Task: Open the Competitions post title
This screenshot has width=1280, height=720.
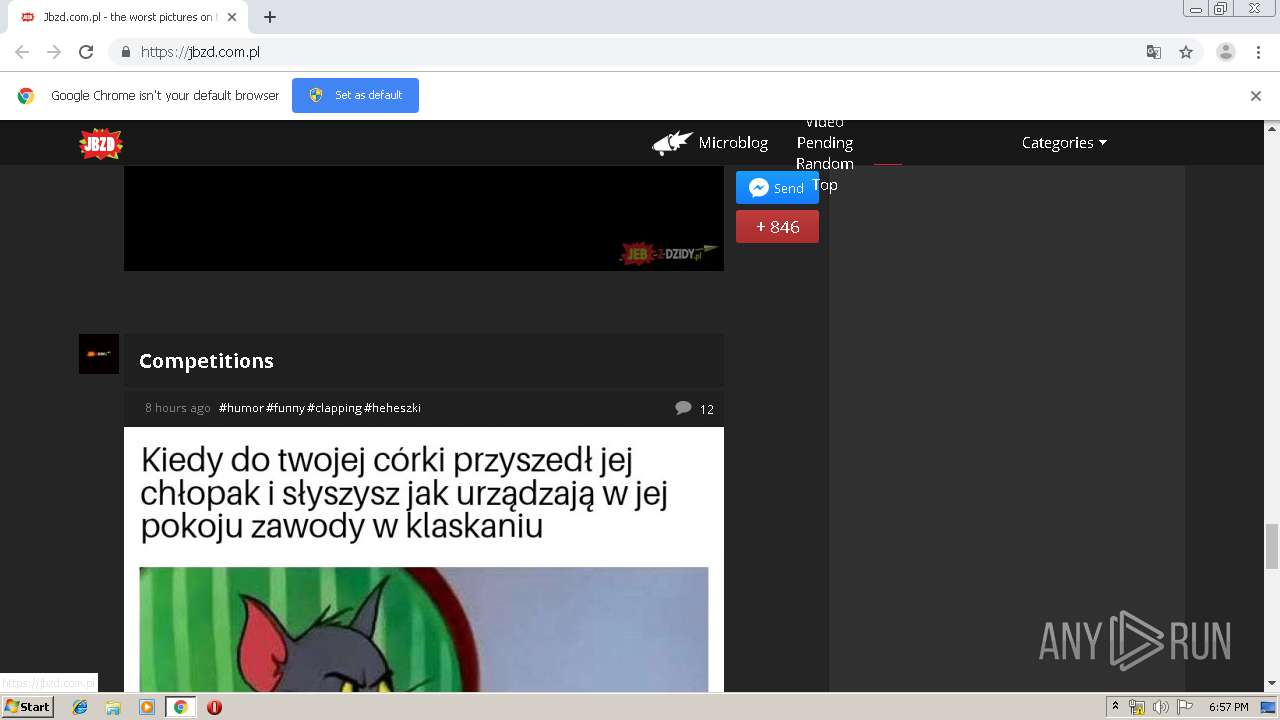Action: [x=206, y=361]
